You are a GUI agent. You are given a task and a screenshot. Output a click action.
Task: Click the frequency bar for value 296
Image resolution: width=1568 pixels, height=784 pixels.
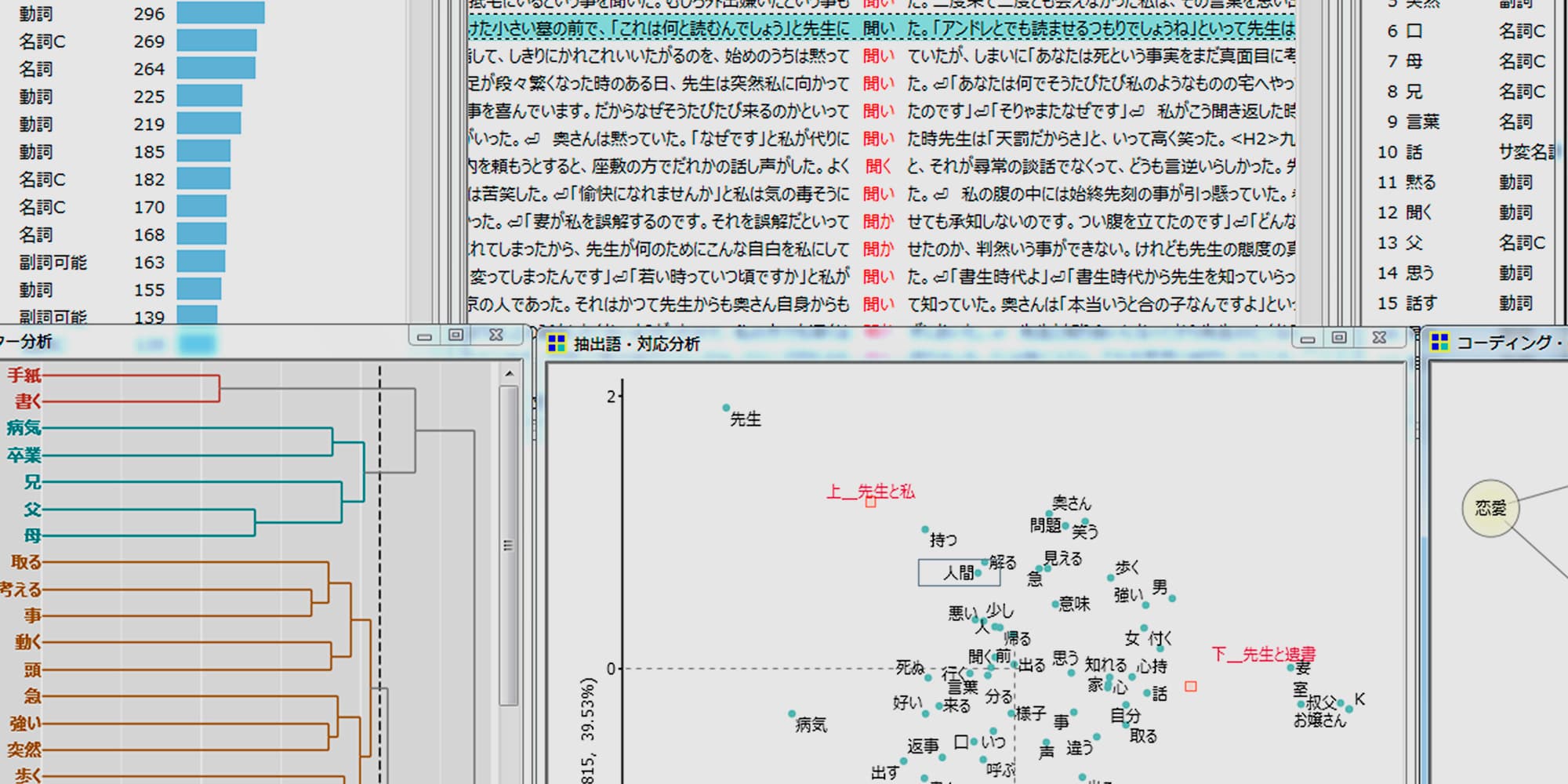pos(220,13)
